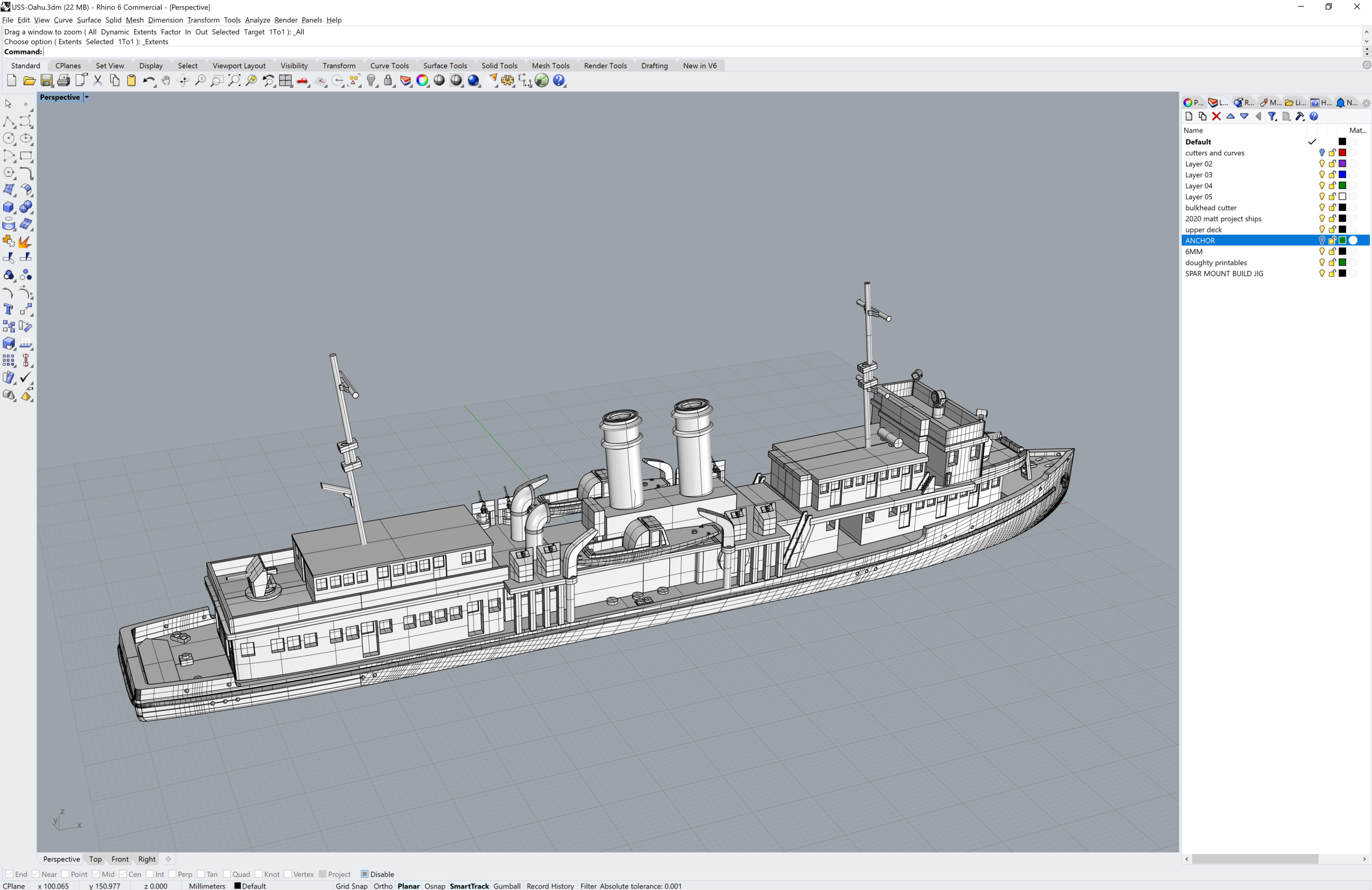This screenshot has height=890, width=1372.
Task: Toggle Ortho mode in status bar
Action: [383, 886]
